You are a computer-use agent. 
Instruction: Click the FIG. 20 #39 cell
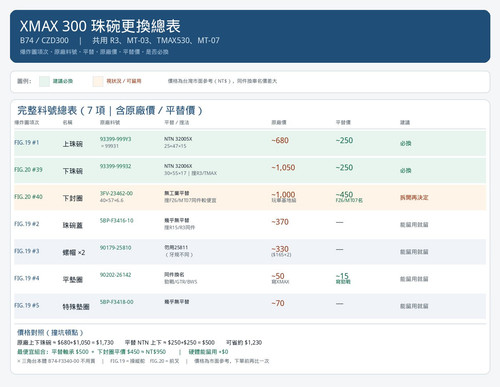click(28, 170)
